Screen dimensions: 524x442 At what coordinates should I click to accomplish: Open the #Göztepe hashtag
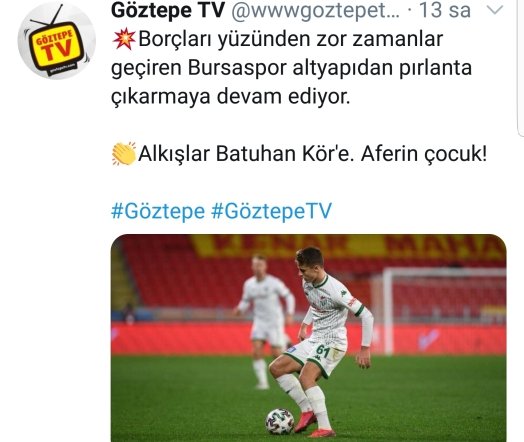(158, 211)
